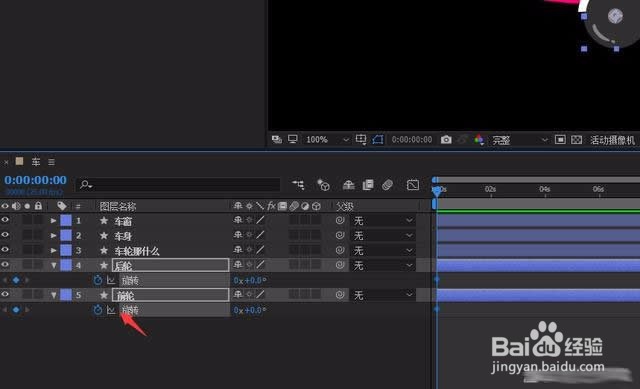Close the 车 timeline tab

click(x=6, y=162)
